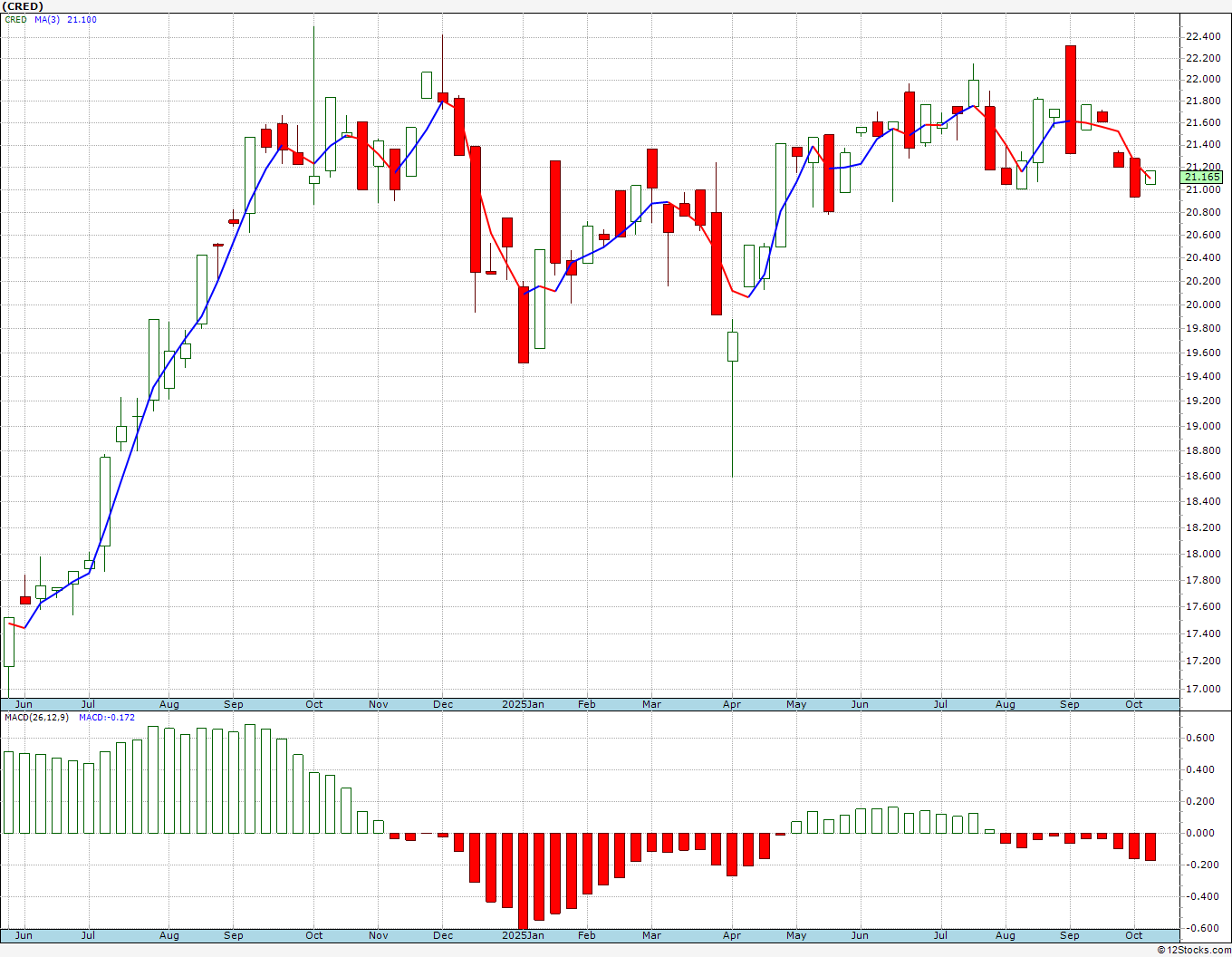The height and width of the screenshot is (957, 1232).
Task: Click Nov on the MACD panel time axis
Action: click(x=378, y=935)
